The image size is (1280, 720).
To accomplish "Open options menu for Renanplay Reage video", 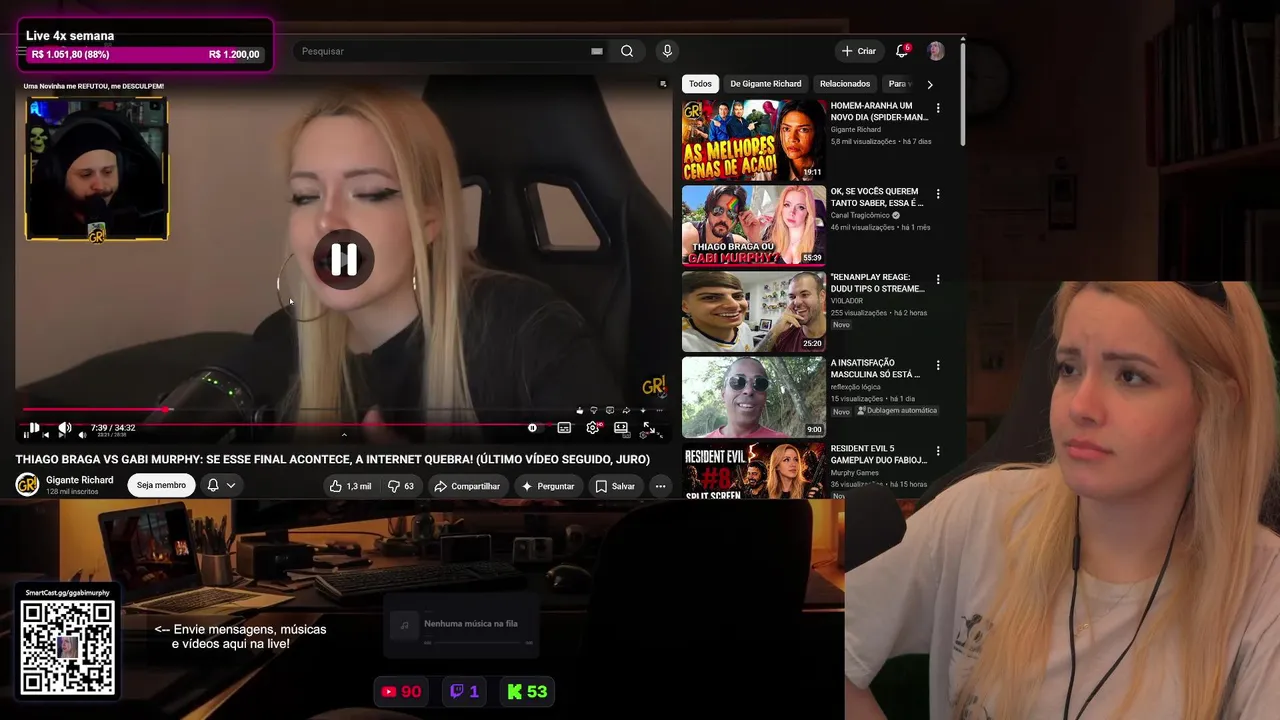I will [x=938, y=279].
